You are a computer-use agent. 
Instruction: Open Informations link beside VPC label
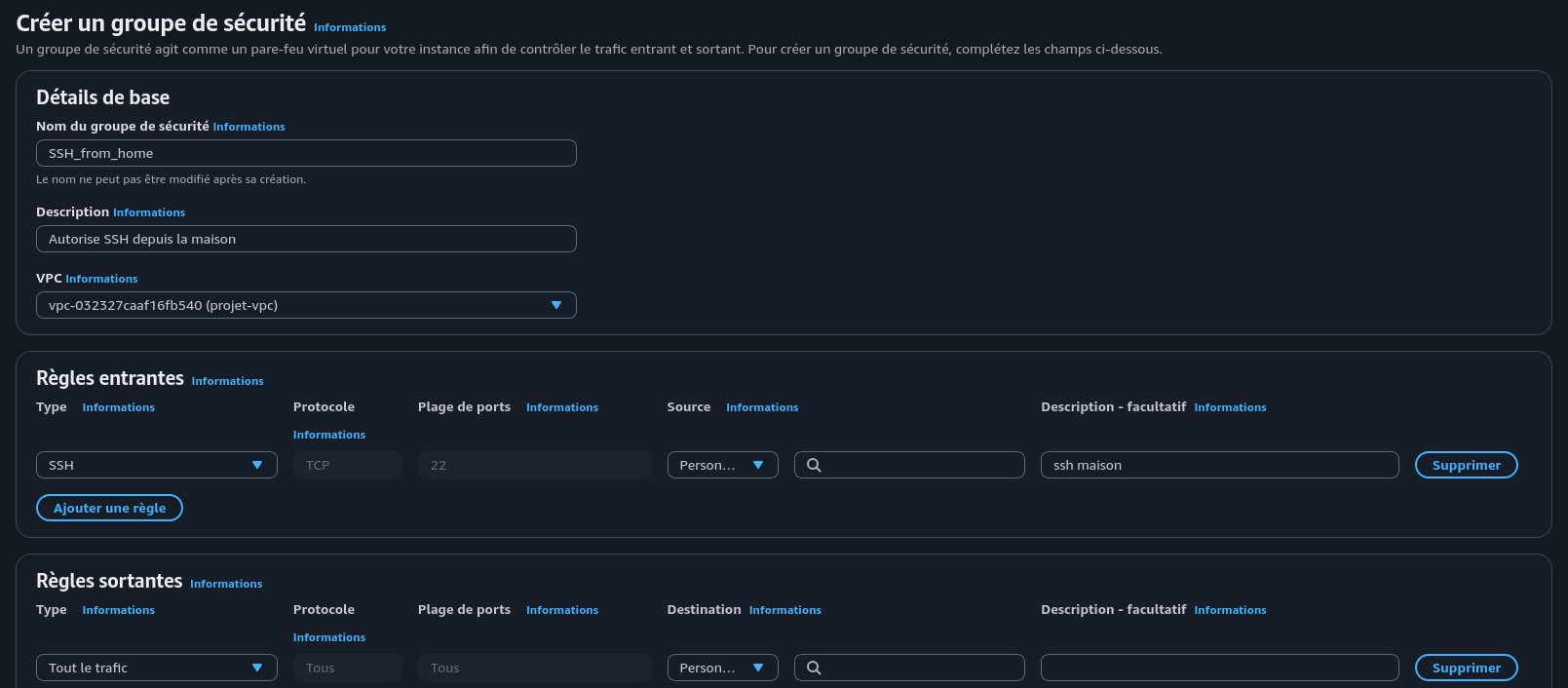[101, 279]
